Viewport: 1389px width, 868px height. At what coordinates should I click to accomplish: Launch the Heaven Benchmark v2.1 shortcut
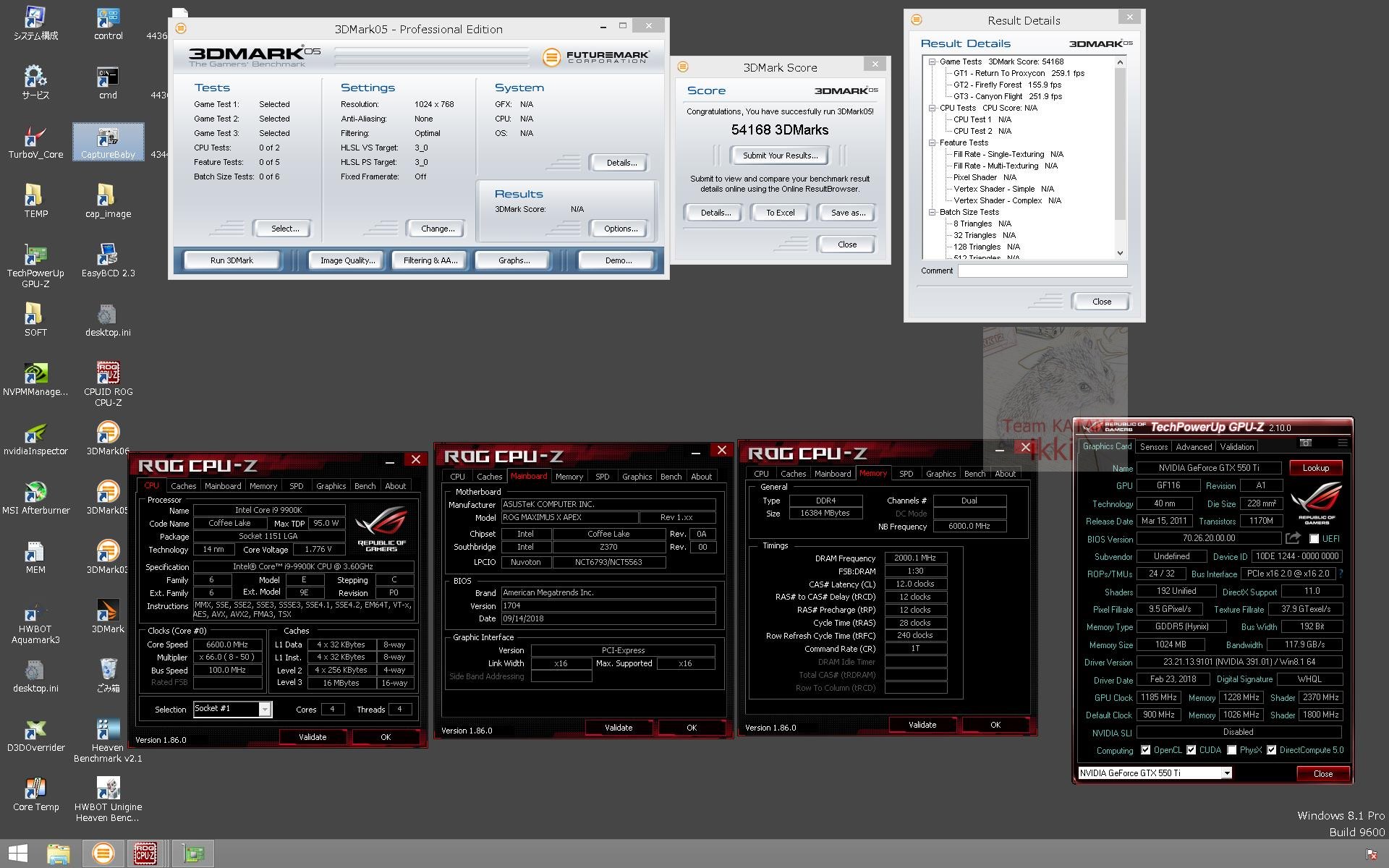pyautogui.click(x=108, y=741)
